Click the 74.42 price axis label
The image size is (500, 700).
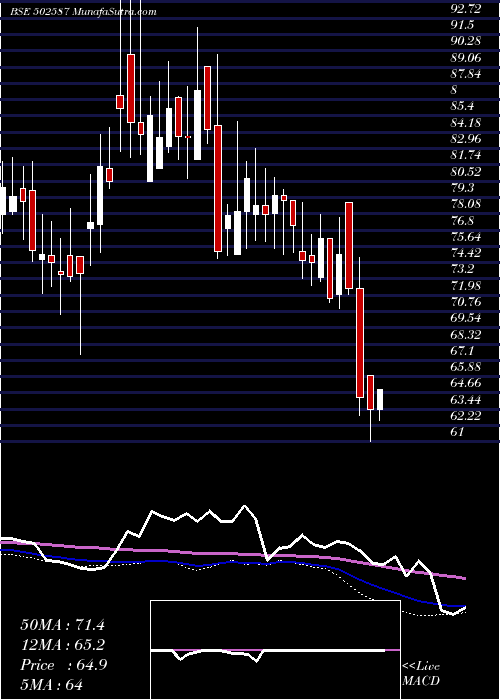[x=466, y=253]
